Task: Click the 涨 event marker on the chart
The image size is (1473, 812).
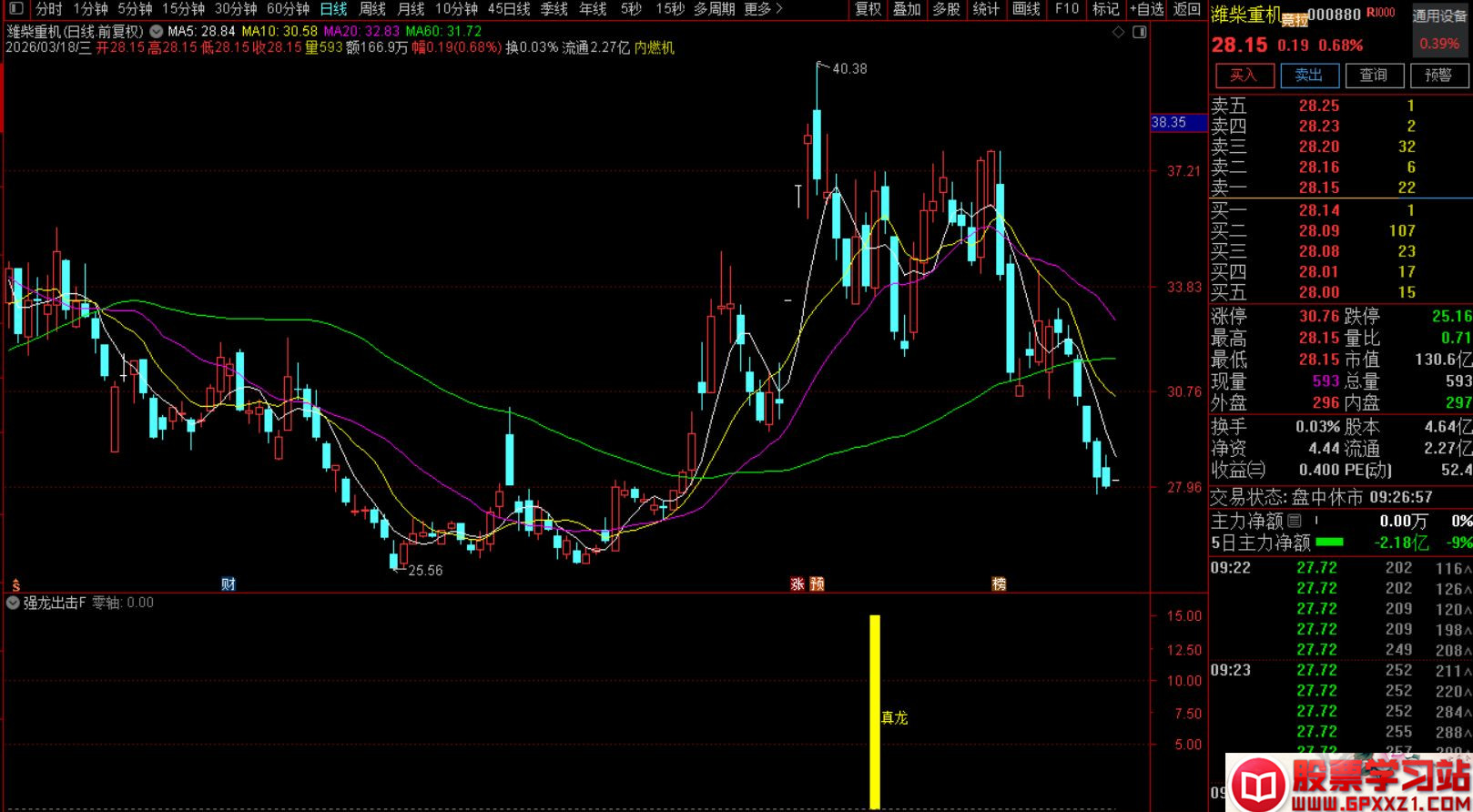Action: click(x=797, y=584)
